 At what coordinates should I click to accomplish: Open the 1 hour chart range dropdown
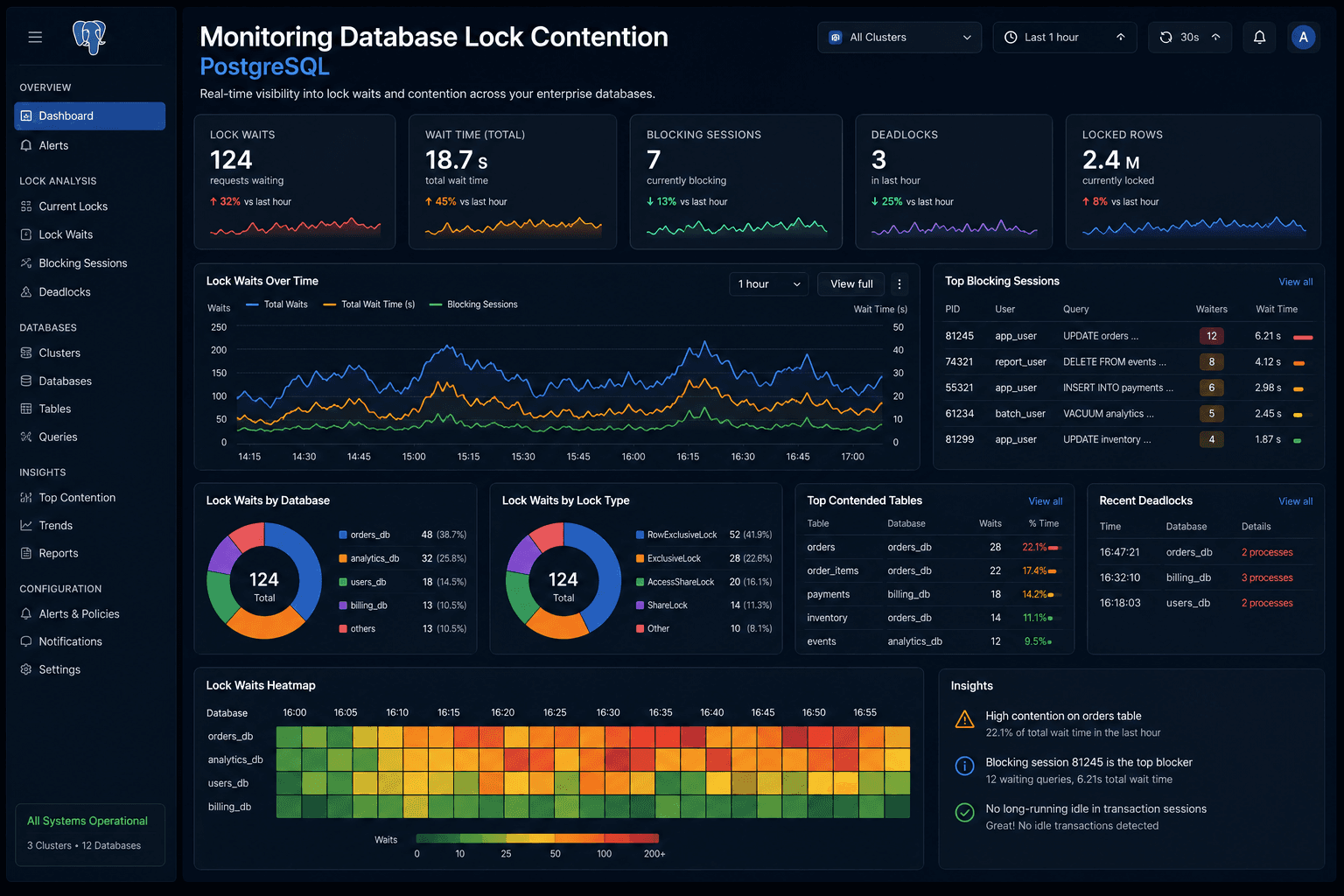(769, 283)
